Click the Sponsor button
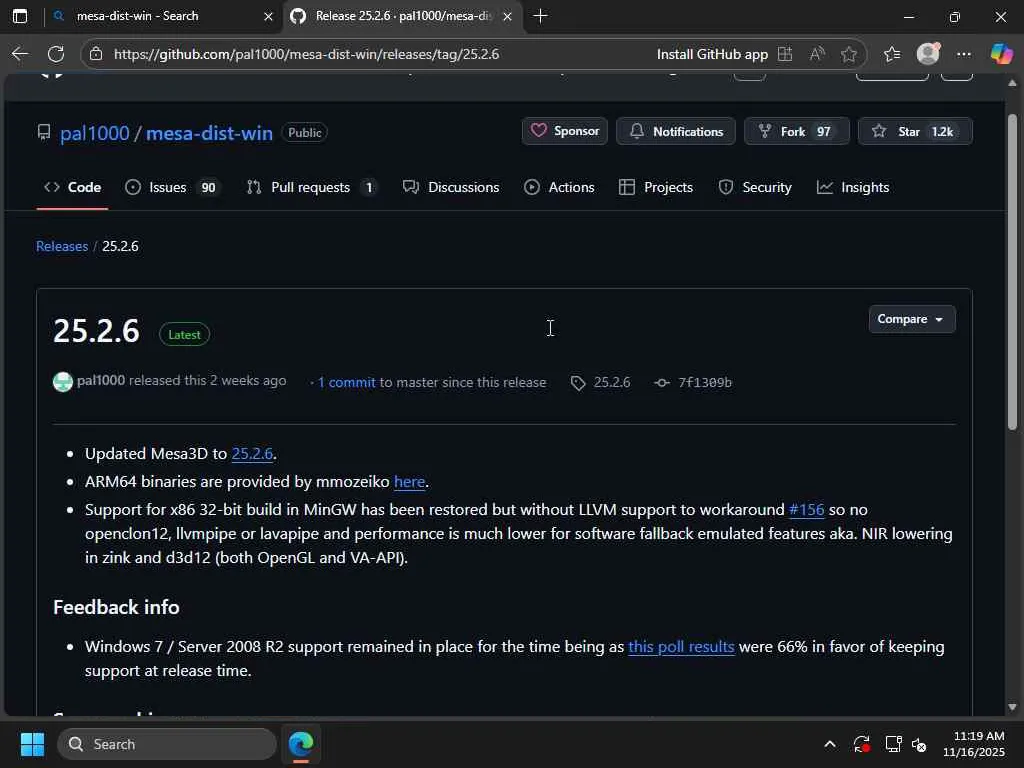 tap(564, 131)
